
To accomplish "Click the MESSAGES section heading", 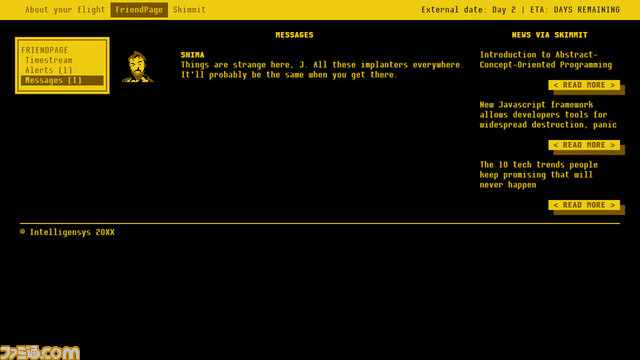I will click(x=294, y=35).
